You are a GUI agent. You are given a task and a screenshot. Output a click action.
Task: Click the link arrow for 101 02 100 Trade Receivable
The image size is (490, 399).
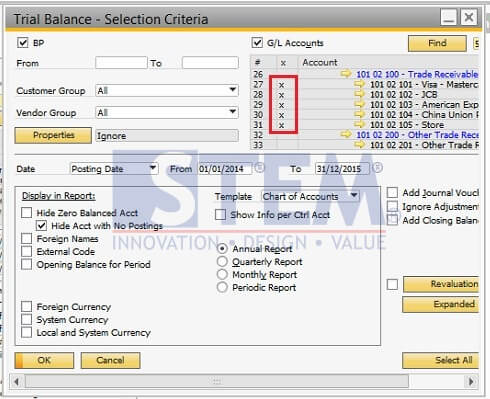click(x=346, y=74)
